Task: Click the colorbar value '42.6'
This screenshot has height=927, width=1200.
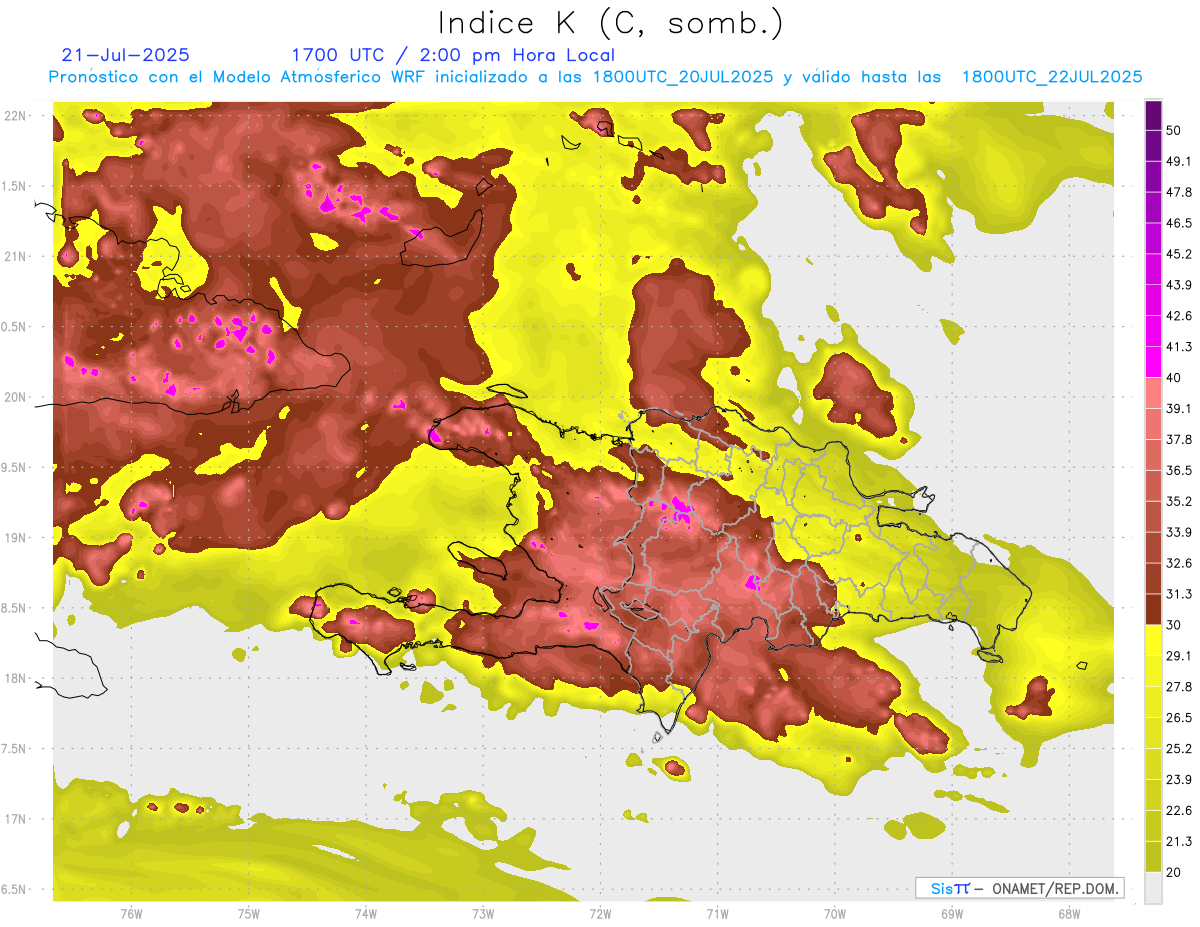Action: (x=1179, y=316)
